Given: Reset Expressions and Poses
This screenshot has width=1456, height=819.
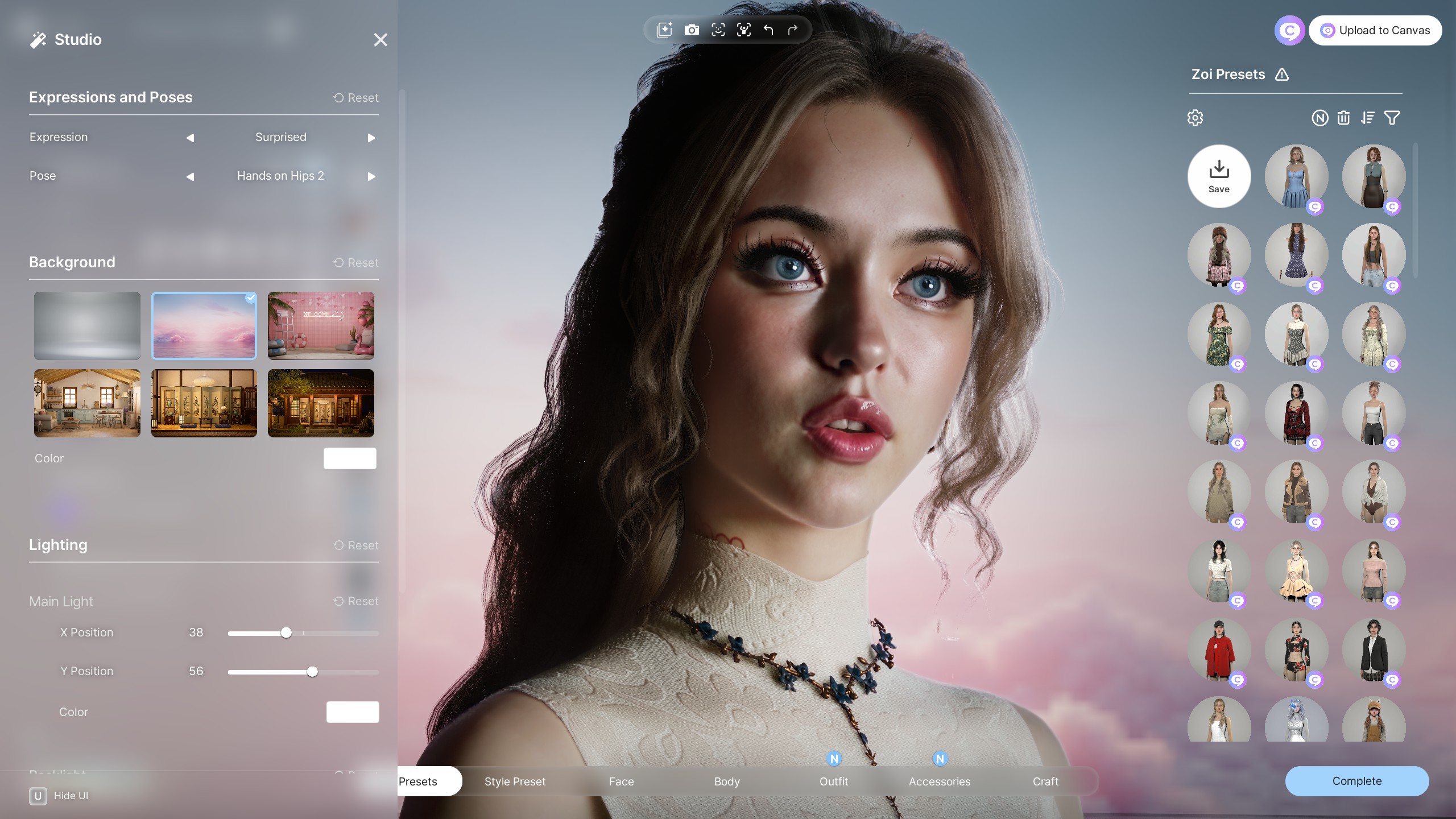Looking at the screenshot, I should click(x=356, y=98).
